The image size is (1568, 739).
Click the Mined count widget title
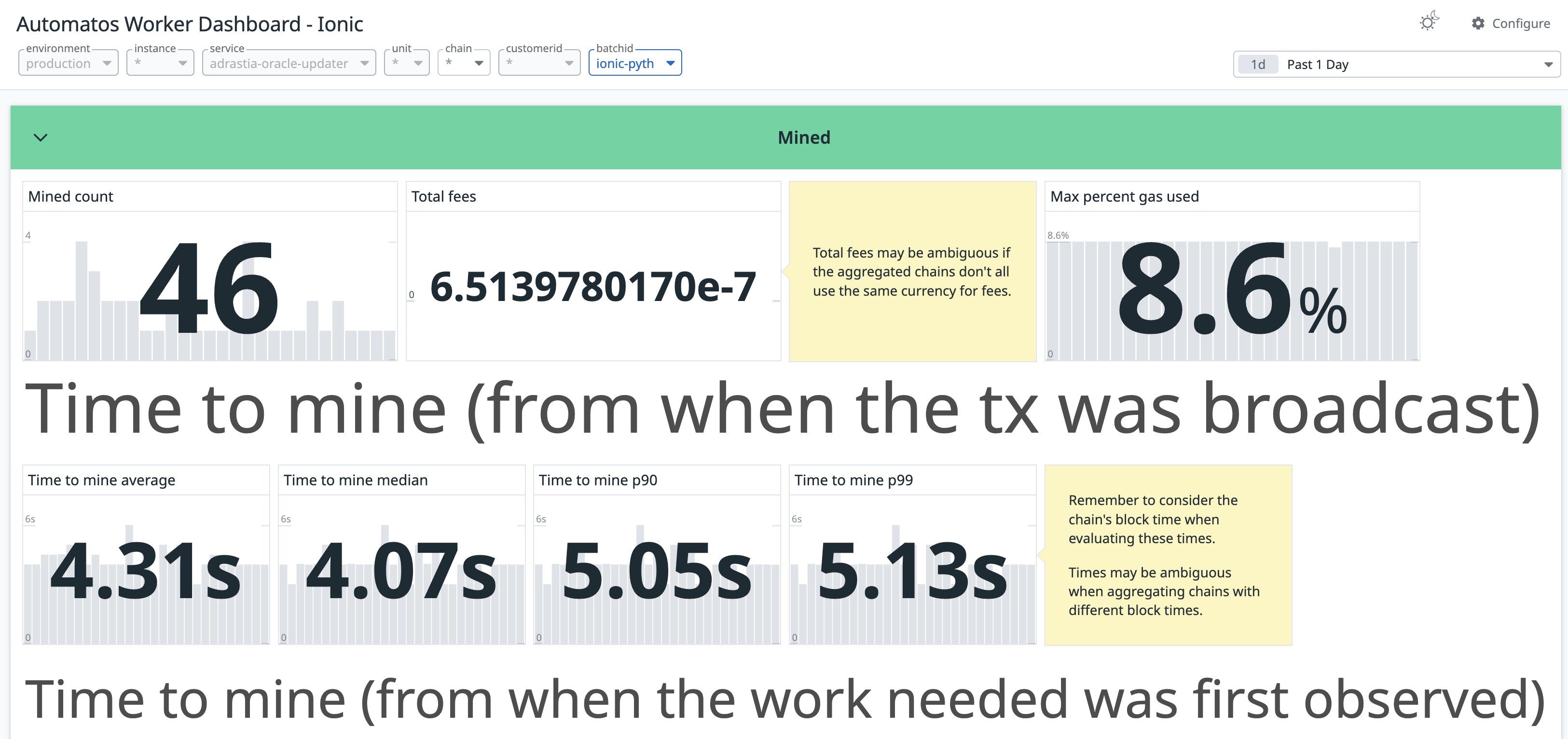[x=70, y=197]
